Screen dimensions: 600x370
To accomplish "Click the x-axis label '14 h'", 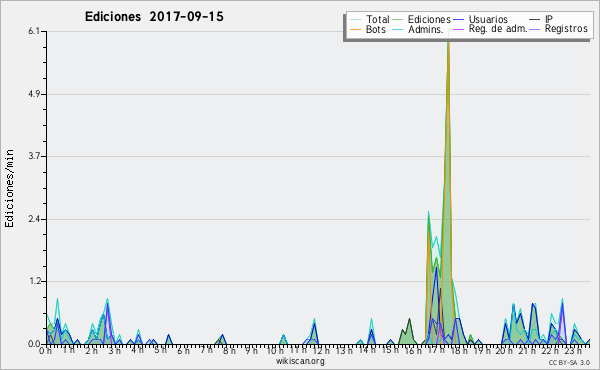I will click(367, 350).
